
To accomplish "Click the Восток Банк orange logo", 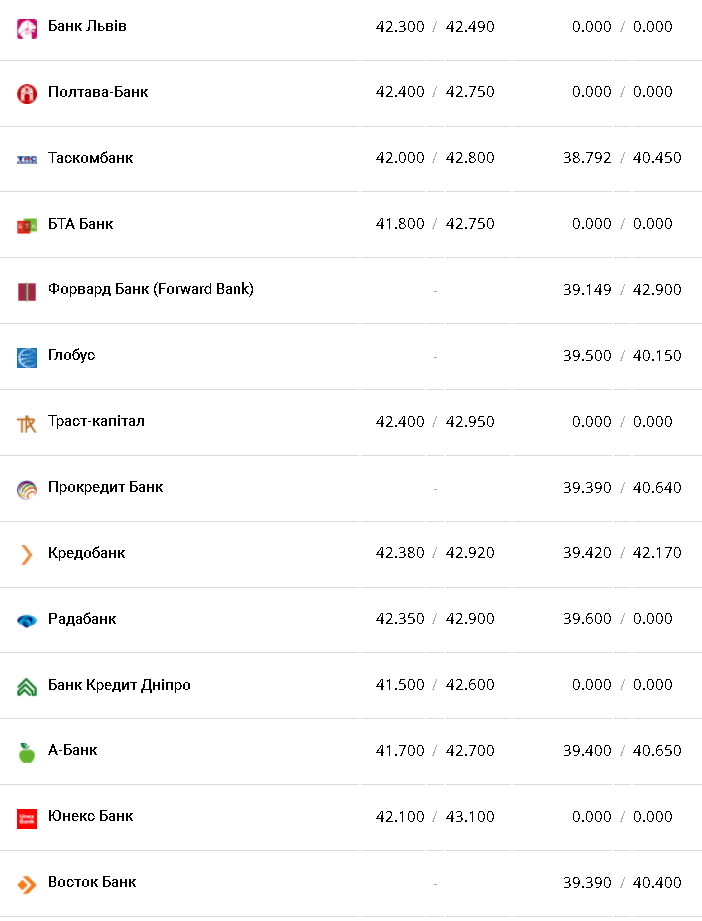I will tap(27, 884).
